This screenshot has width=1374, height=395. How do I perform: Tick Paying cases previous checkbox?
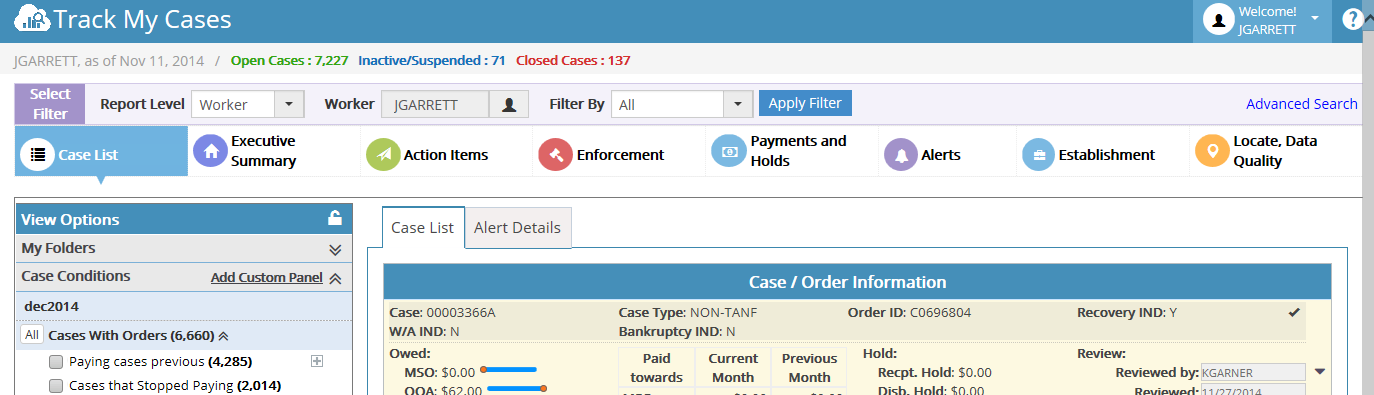click(x=56, y=361)
